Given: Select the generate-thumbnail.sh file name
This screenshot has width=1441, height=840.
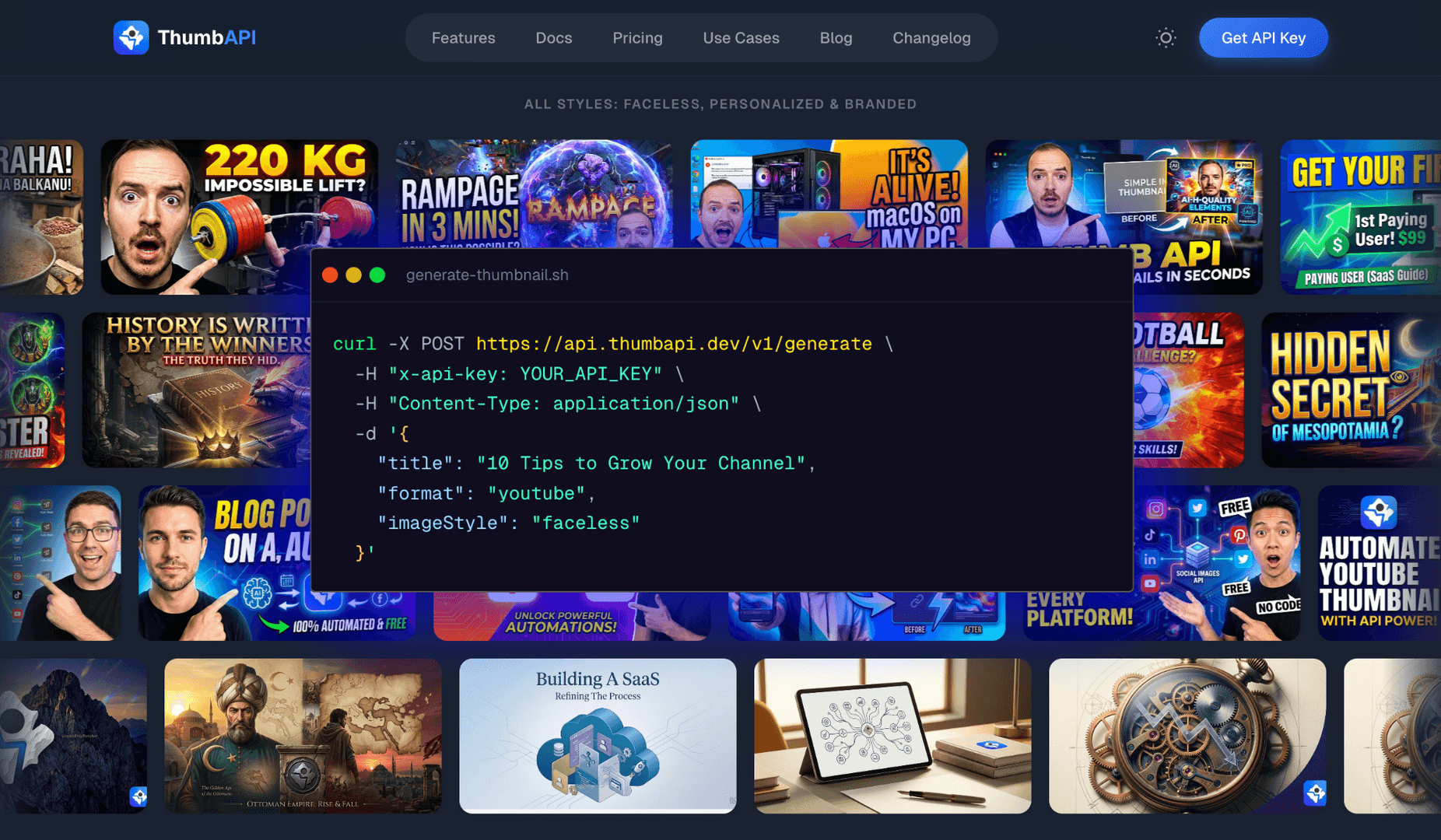Looking at the screenshot, I should tap(487, 275).
